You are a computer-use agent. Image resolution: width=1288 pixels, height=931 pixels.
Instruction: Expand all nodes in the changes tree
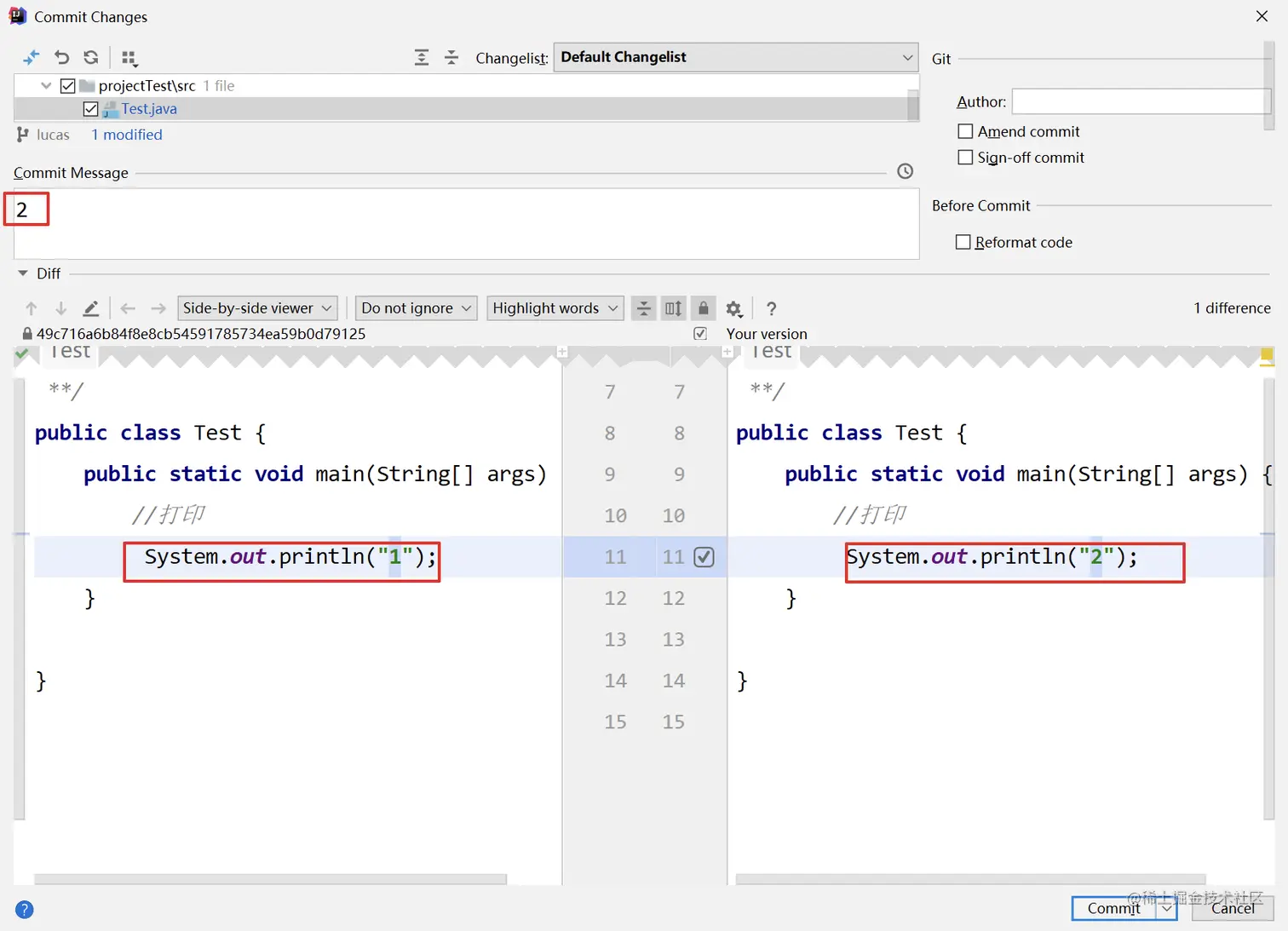pos(422,58)
